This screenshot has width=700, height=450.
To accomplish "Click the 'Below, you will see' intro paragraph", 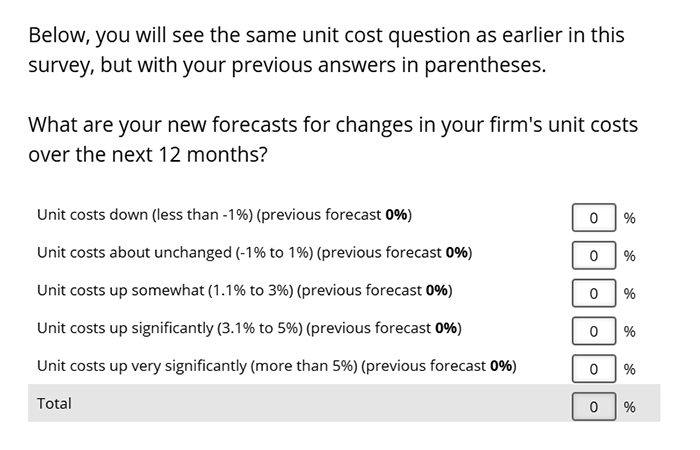I will coord(326,50).
